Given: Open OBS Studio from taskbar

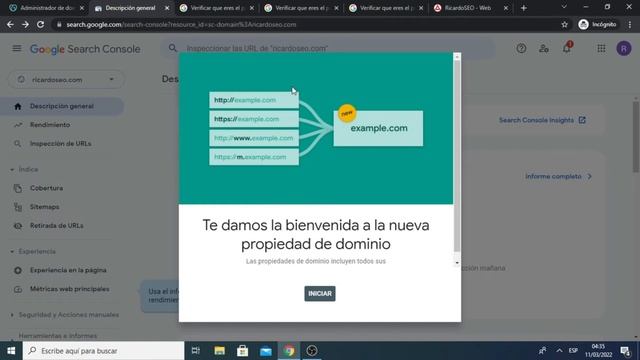Looking at the screenshot, I should point(312,351).
